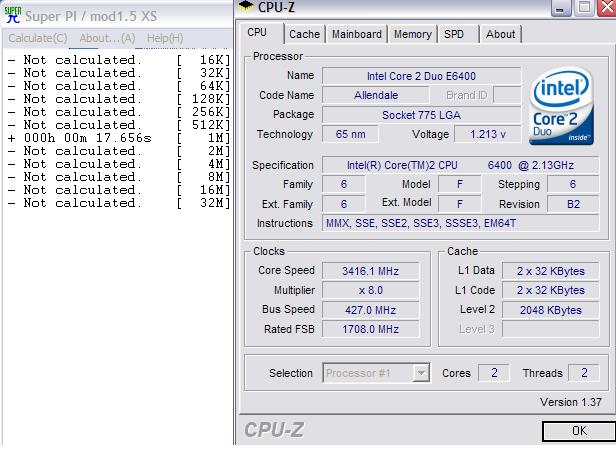Click the Super PI / mod1.5 XS title bar
The height and width of the screenshot is (453, 616).
click(x=118, y=16)
